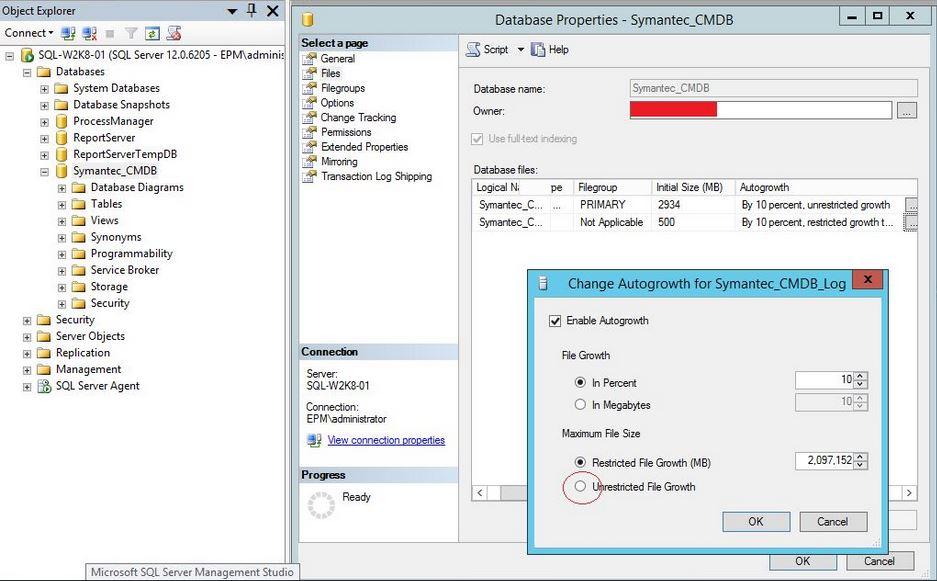Click the Script icon in Database Properties
Viewport: 937px width, 581px height.
(473, 50)
